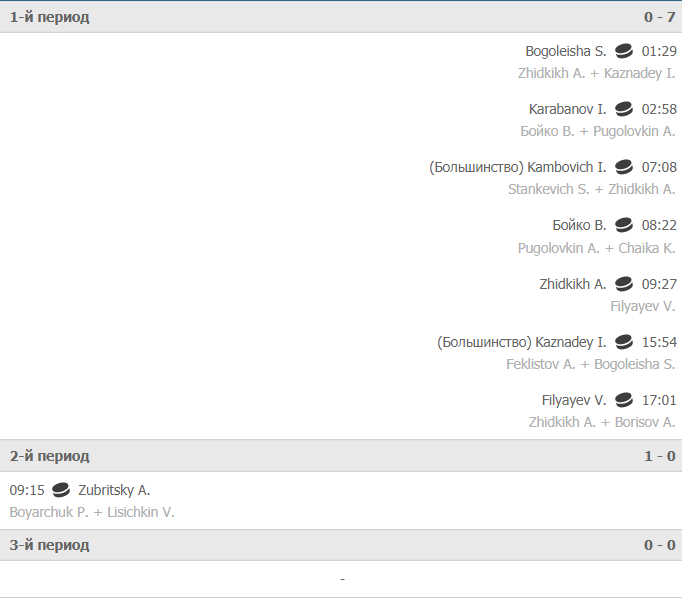This screenshot has width=682, height=599.
Task: Click the 1 - 0 second period score
Action: [x=660, y=456]
